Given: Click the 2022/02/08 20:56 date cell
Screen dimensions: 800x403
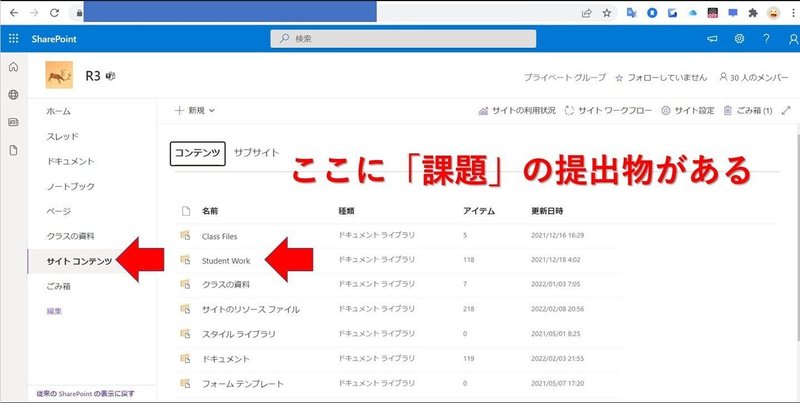Looking at the screenshot, I should click(x=557, y=309).
